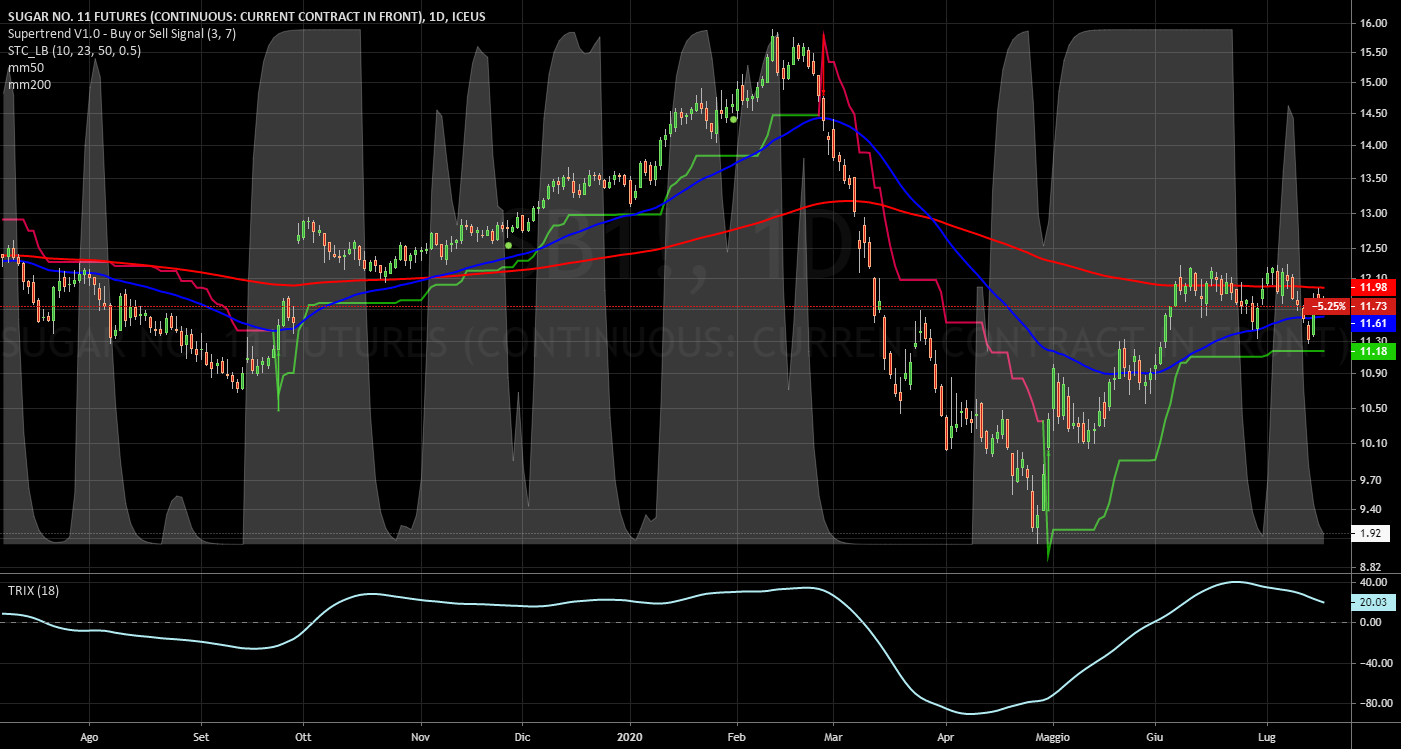Select the TRIX (18) pane label

(x=33, y=590)
